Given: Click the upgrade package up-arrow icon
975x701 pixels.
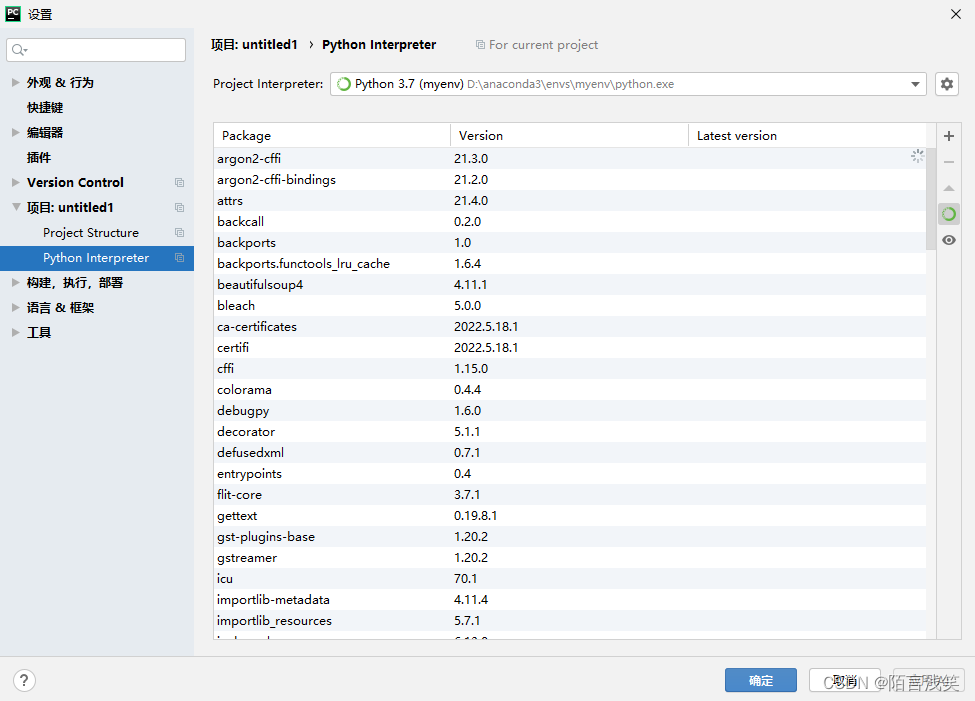Looking at the screenshot, I should [x=949, y=188].
